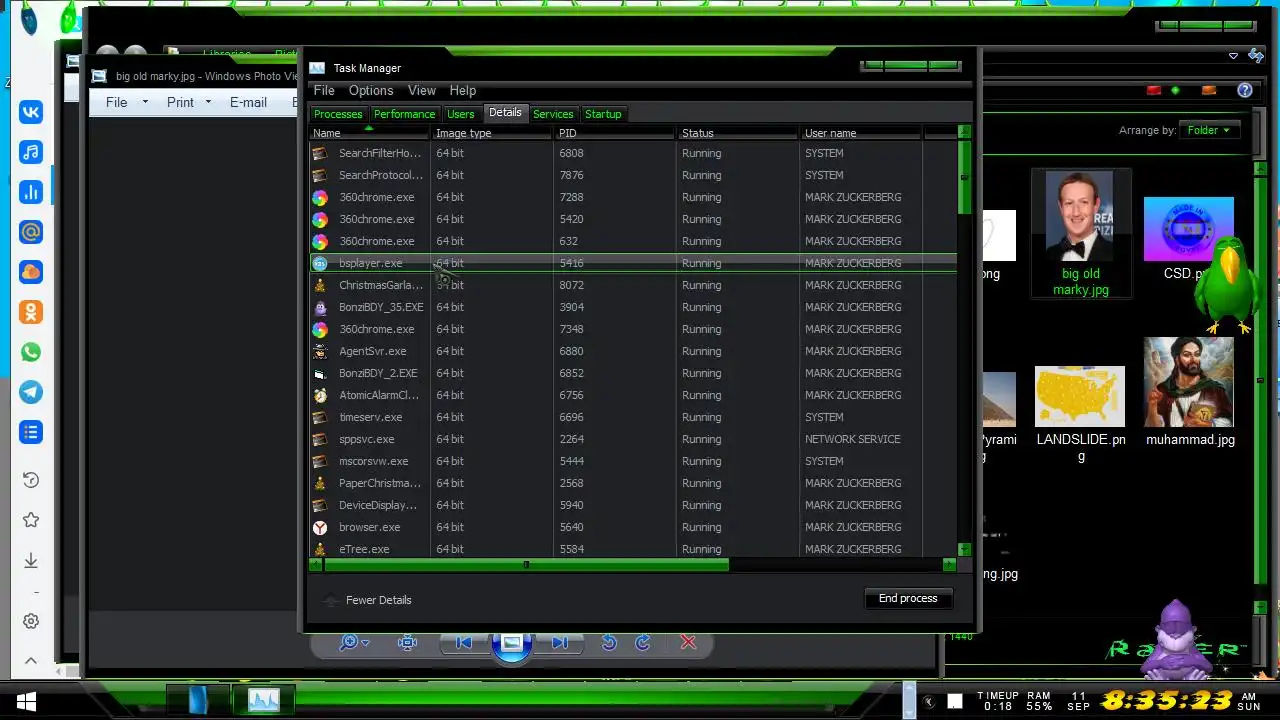The image size is (1280, 720).
Task: Click Fewer Details expander
Action: [x=368, y=600]
